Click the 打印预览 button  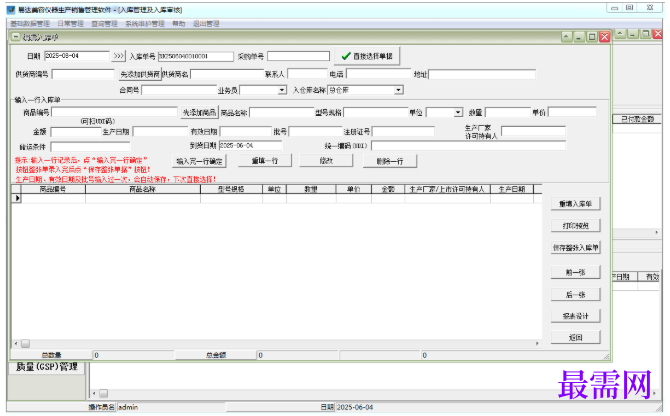pos(576,226)
